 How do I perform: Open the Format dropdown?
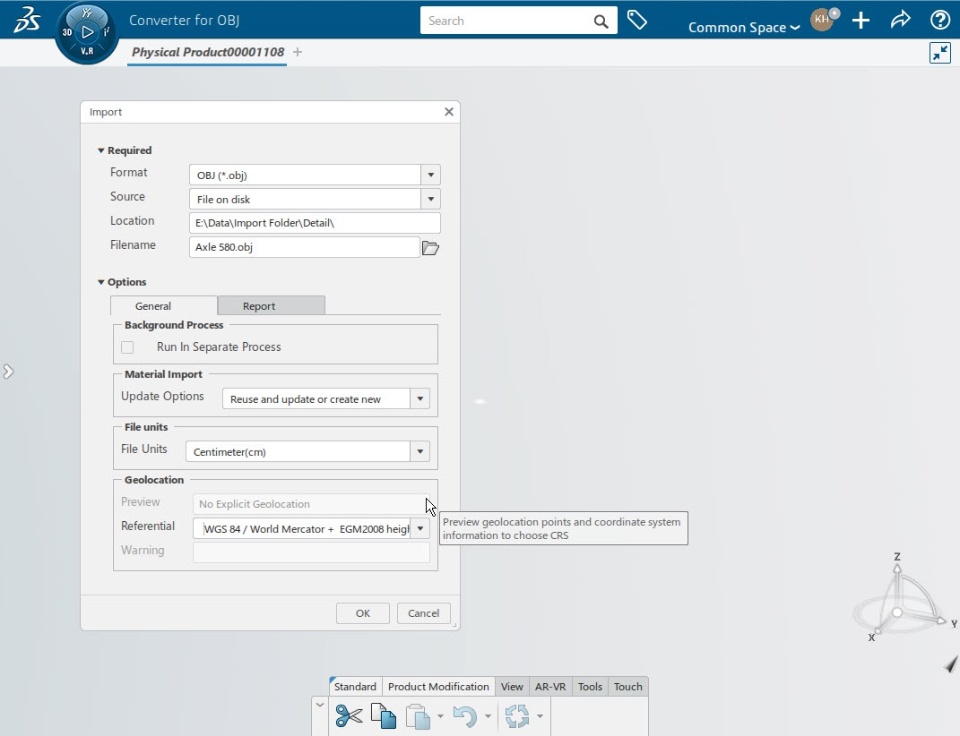point(430,175)
